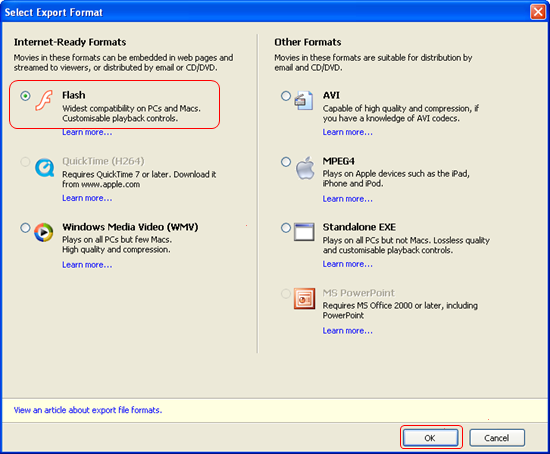The image size is (550, 454).
Task: Click the AVI title text
Action: (x=331, y=95)
